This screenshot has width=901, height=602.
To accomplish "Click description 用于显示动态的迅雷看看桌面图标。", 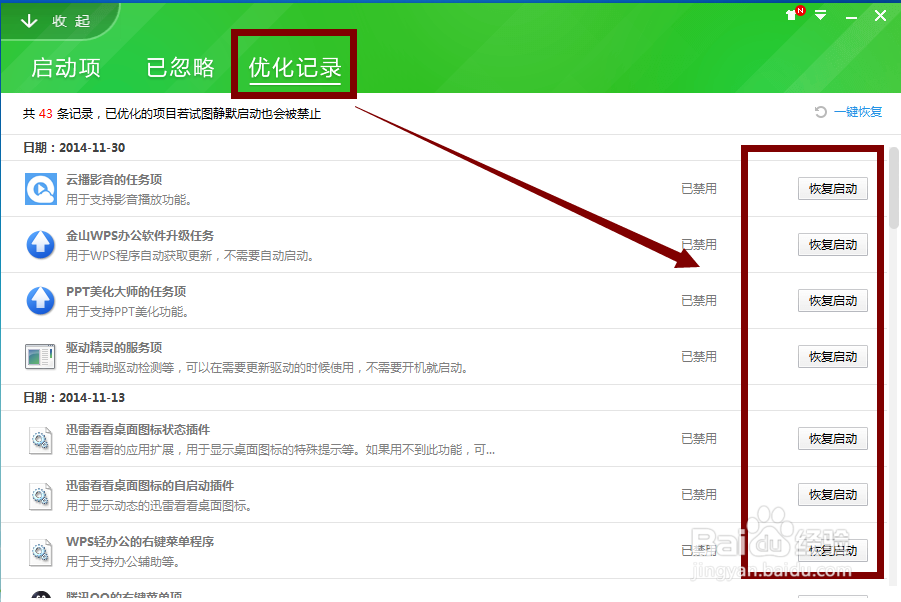I will 159,506.
